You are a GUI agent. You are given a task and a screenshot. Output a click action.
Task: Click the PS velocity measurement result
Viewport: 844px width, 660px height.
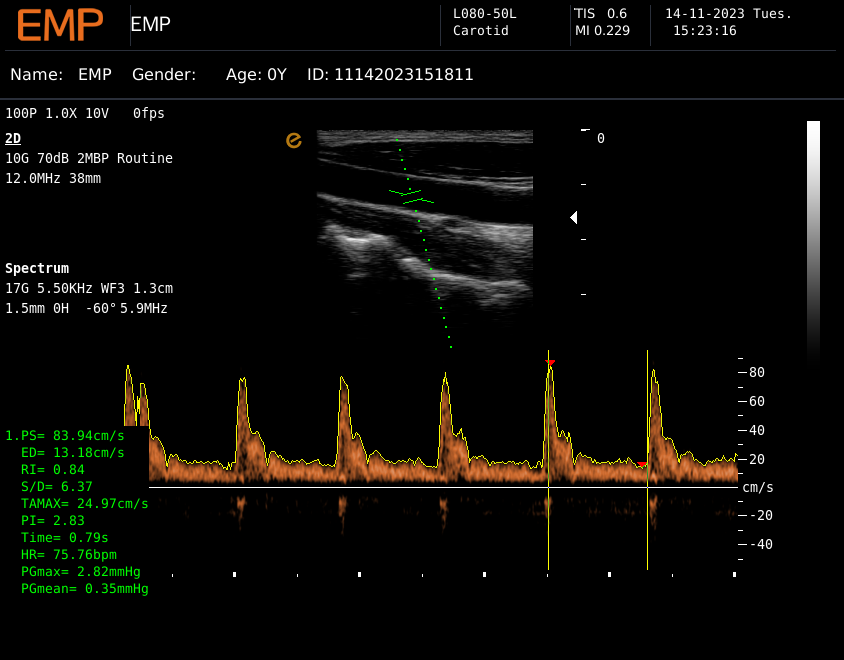pos(67,435)
